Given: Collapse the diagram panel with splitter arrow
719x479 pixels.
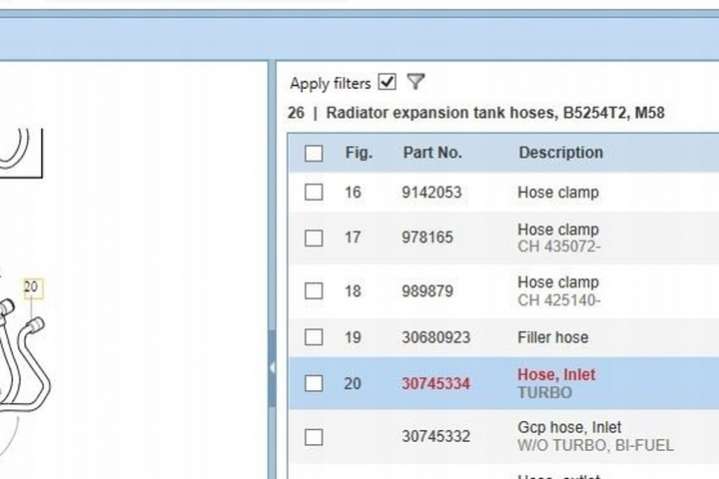Looking at the screenshot, I should pos(272,368).
